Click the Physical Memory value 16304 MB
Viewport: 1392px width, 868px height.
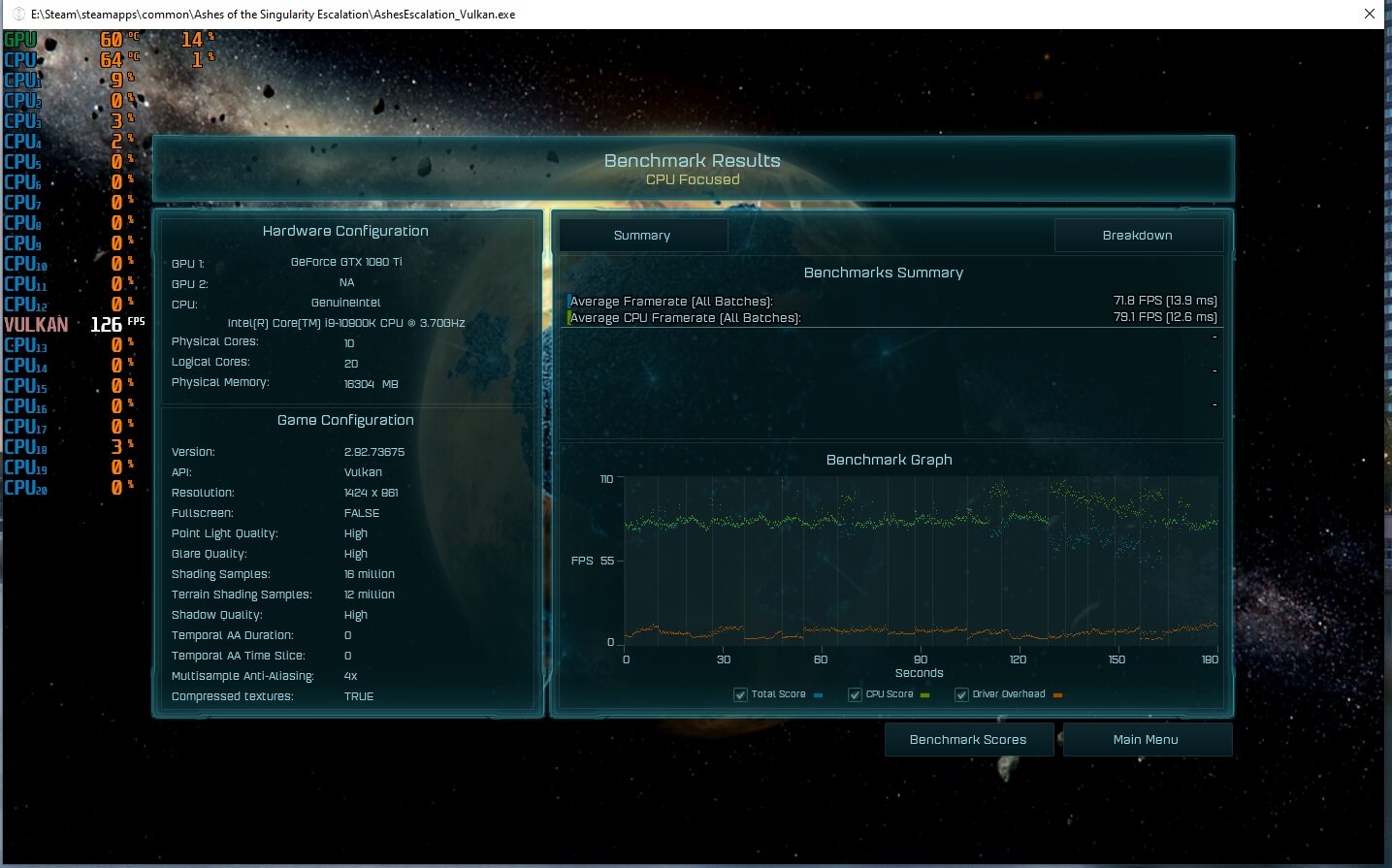pyautogui.click(x=371, y=384)
